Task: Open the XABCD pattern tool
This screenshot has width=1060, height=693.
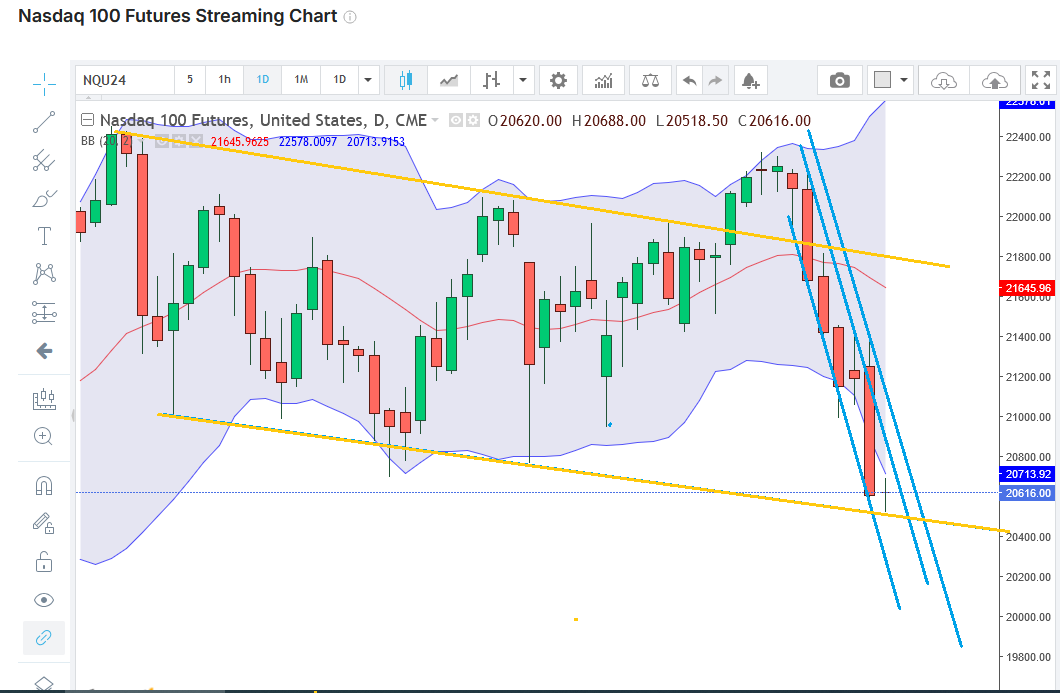Action: [x=44, y=274]
